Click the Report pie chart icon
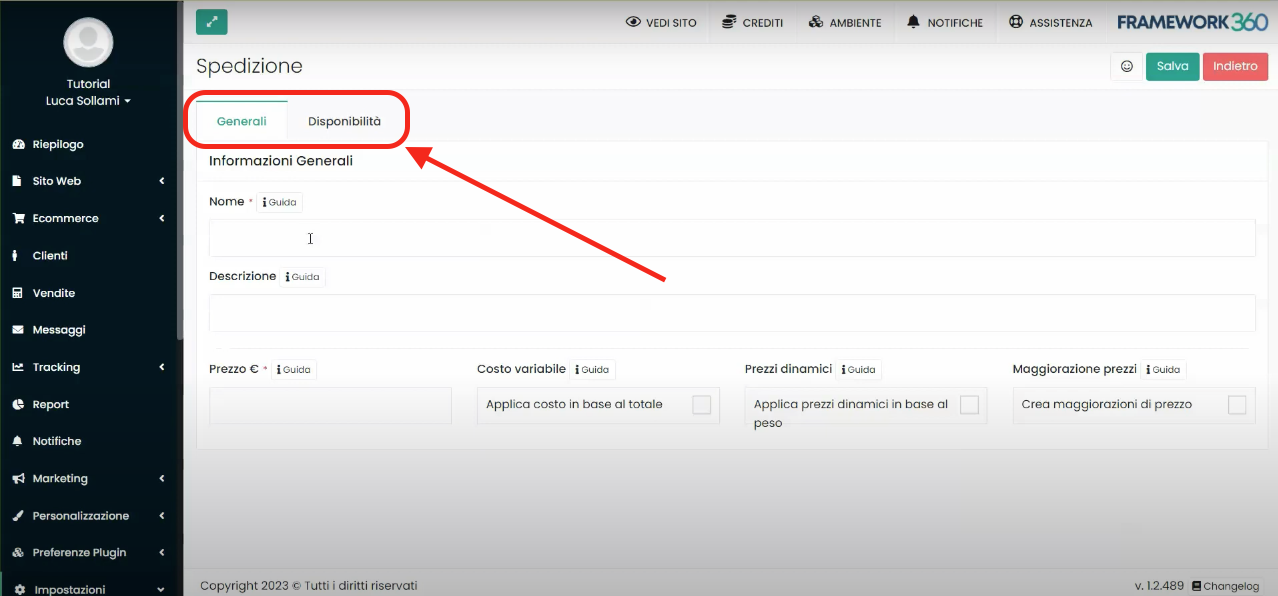The height and width of the screenshot is (596, 1278). 18,404
